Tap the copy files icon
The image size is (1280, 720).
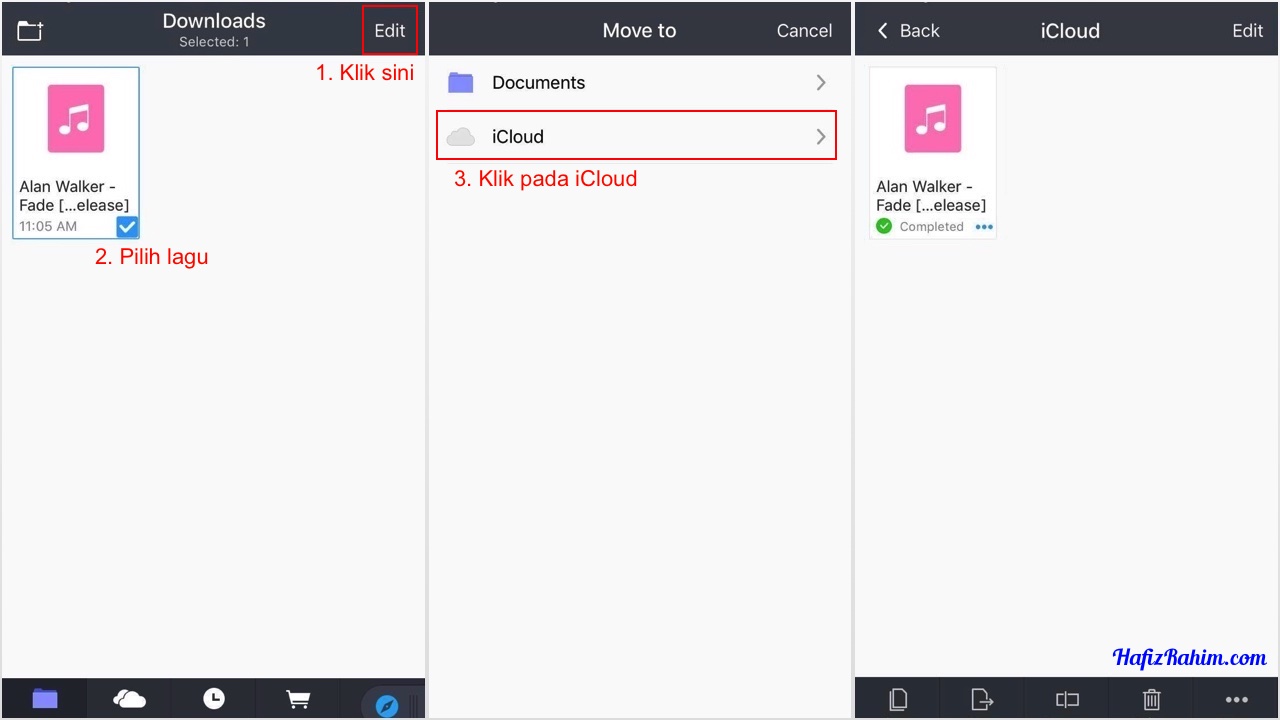point(898,700)
